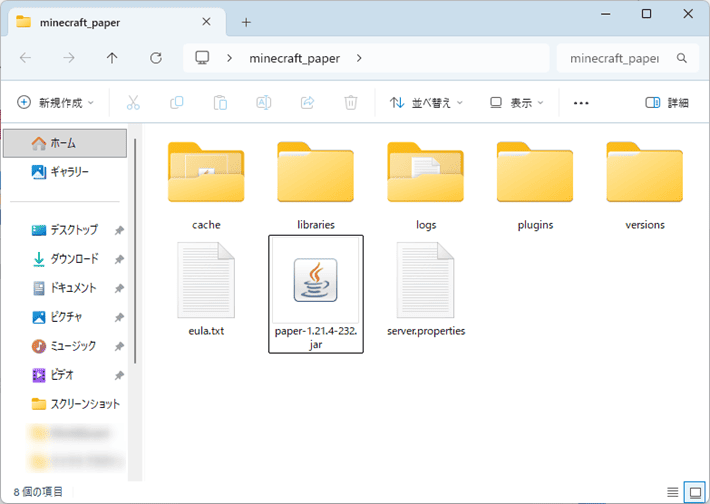The width and height of the screenshot is (710, 504).
Task: Toggle the 詳細 details pane
Action: (x=667, y=103)
